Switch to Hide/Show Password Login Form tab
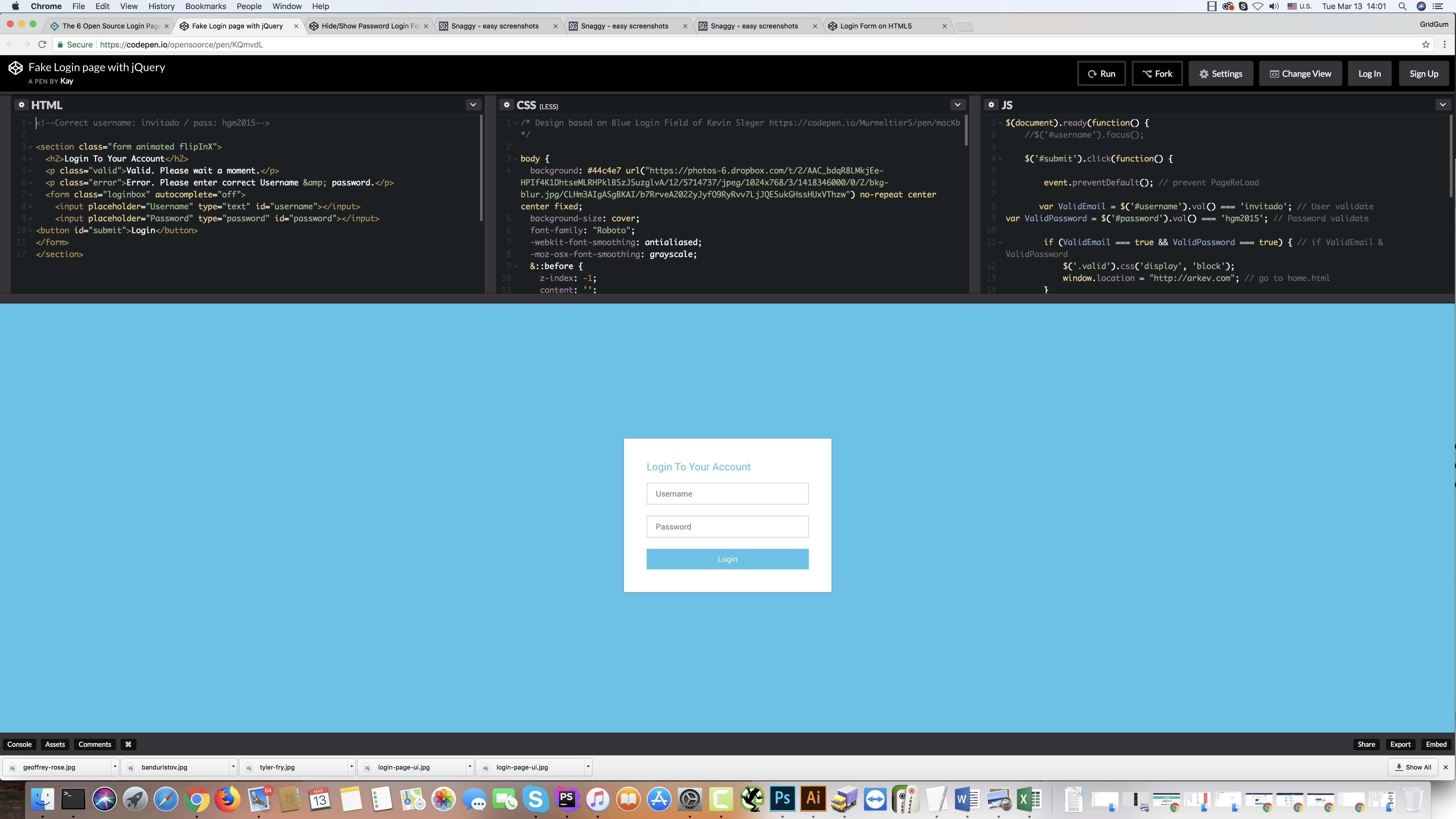Image resolution: width=1456 pixels, height=819 pixels. tap(370, 26)
